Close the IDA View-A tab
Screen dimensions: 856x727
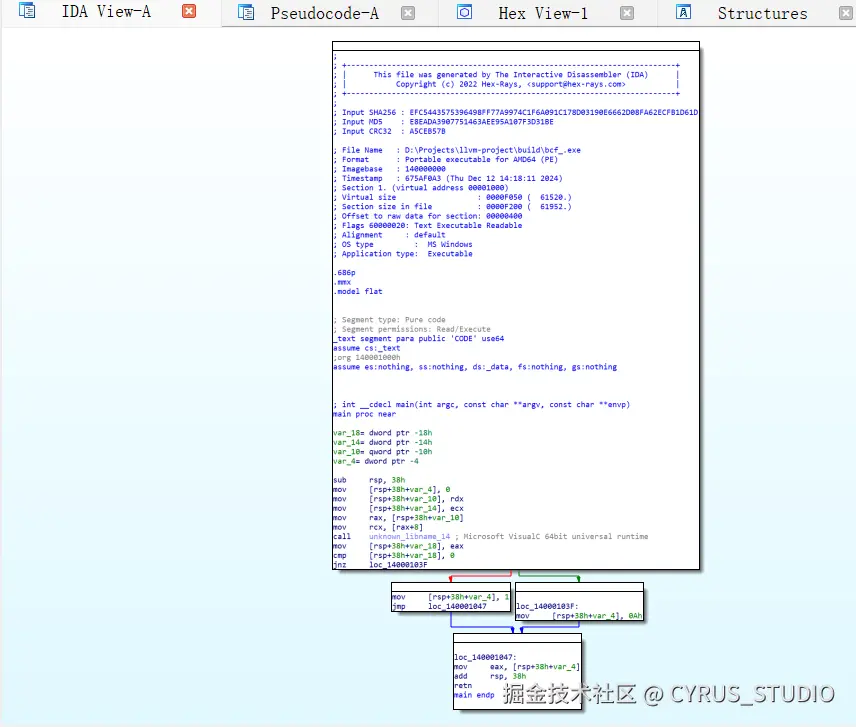tap(189, 11)
